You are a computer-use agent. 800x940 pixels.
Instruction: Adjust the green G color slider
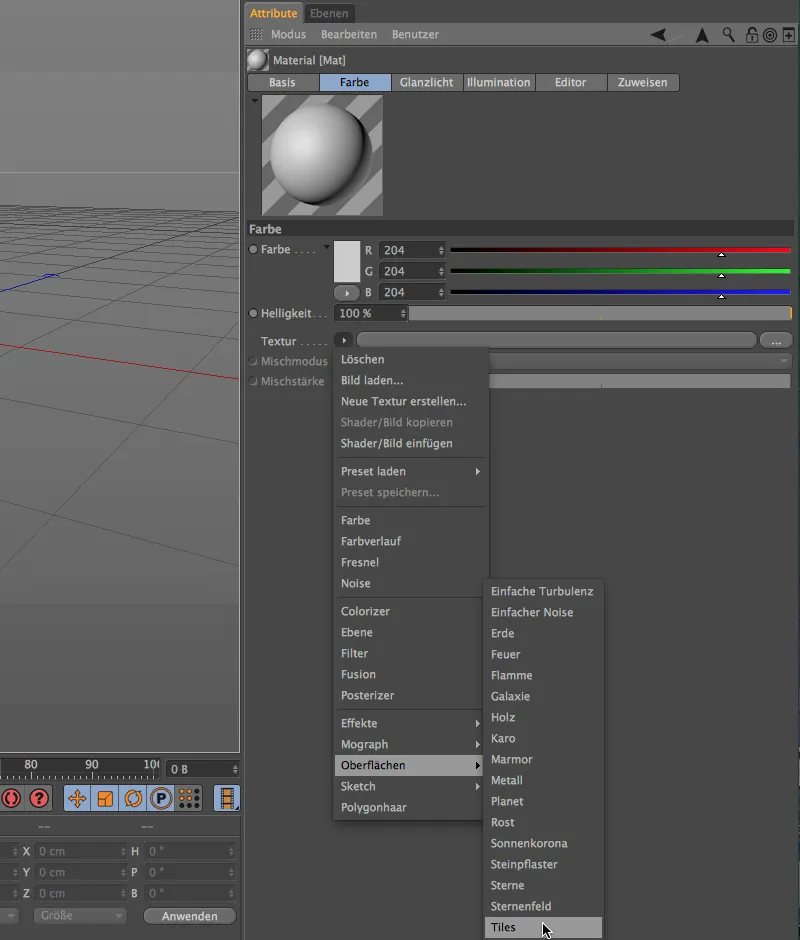pos(620,272)
